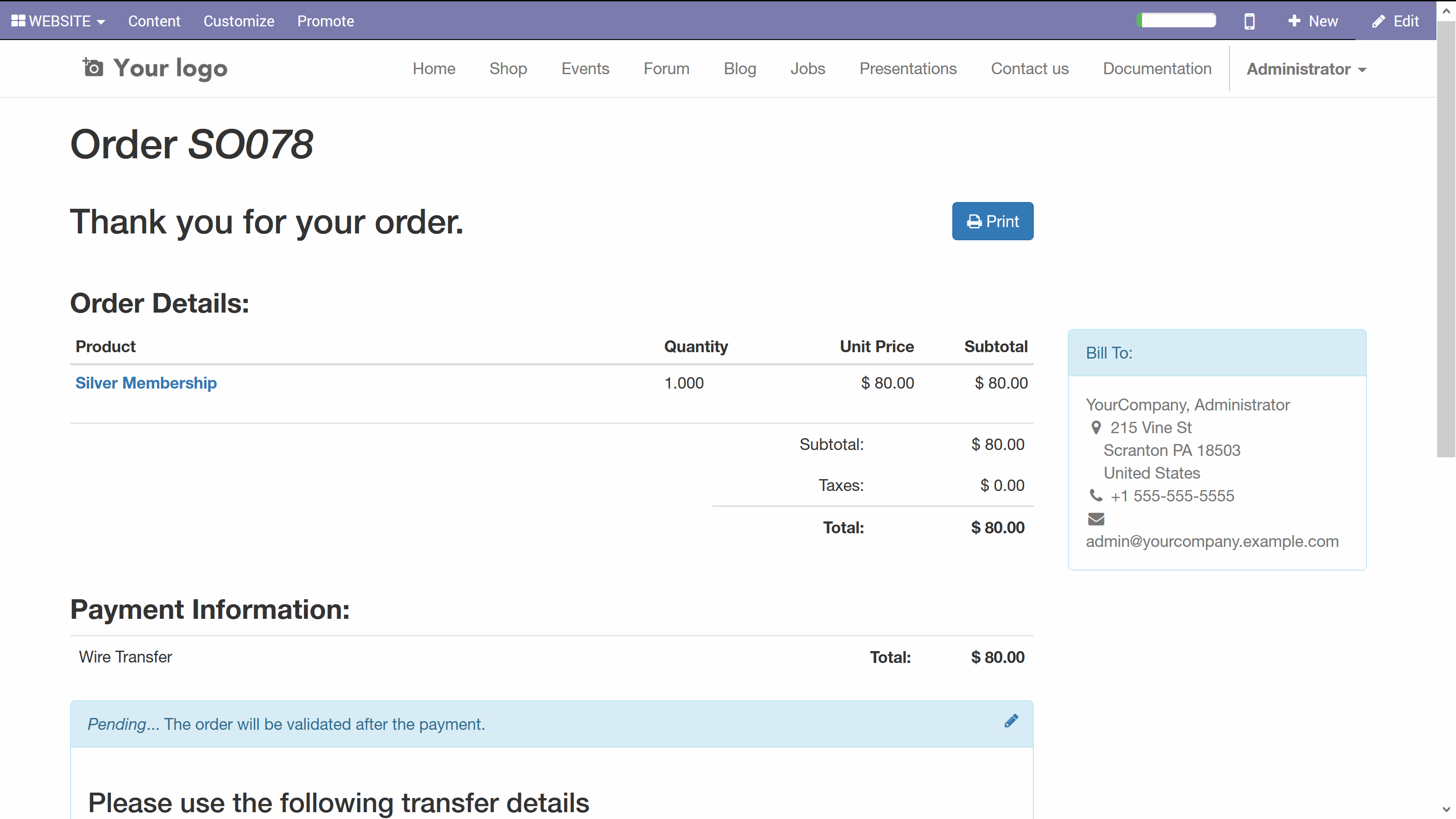Click the Edit pencil button
The height and width of the screenshot is (819, 1456).
(x=1395, y=21)
